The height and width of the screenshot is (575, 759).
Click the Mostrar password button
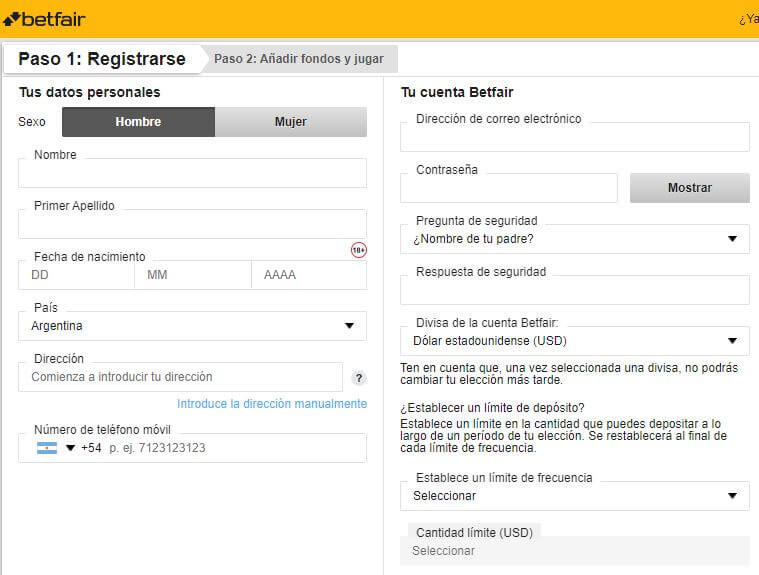coord(690,188)
